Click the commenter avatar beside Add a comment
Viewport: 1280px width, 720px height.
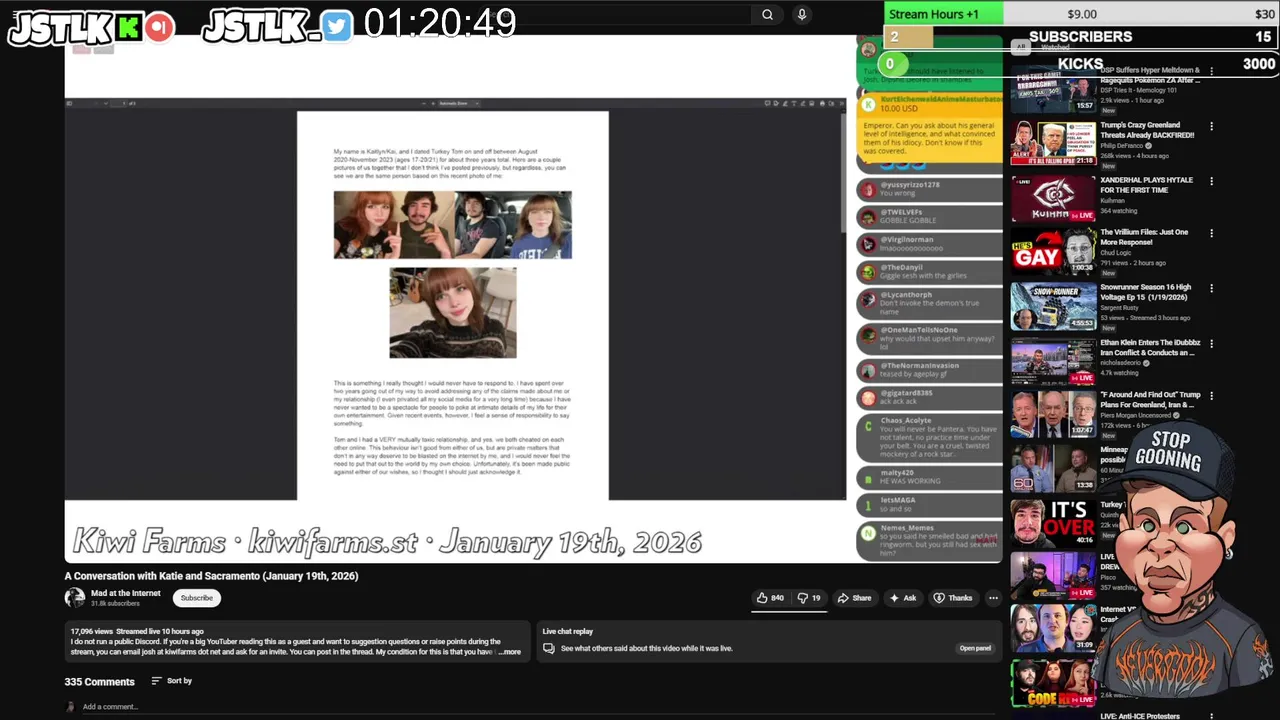click(70, 707)
